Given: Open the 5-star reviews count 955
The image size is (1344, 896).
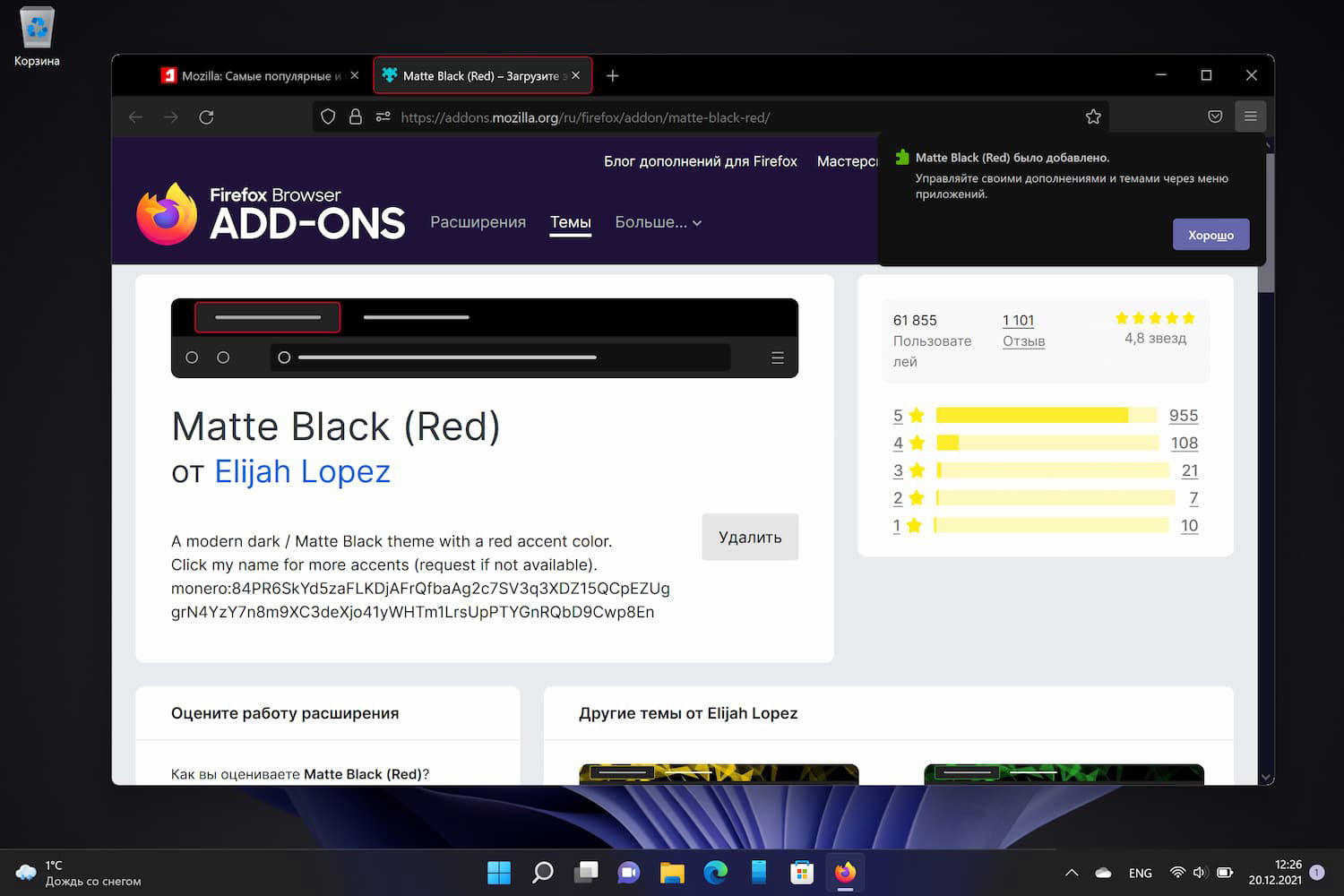Looking at the screenshot, I should [1184, 416].
